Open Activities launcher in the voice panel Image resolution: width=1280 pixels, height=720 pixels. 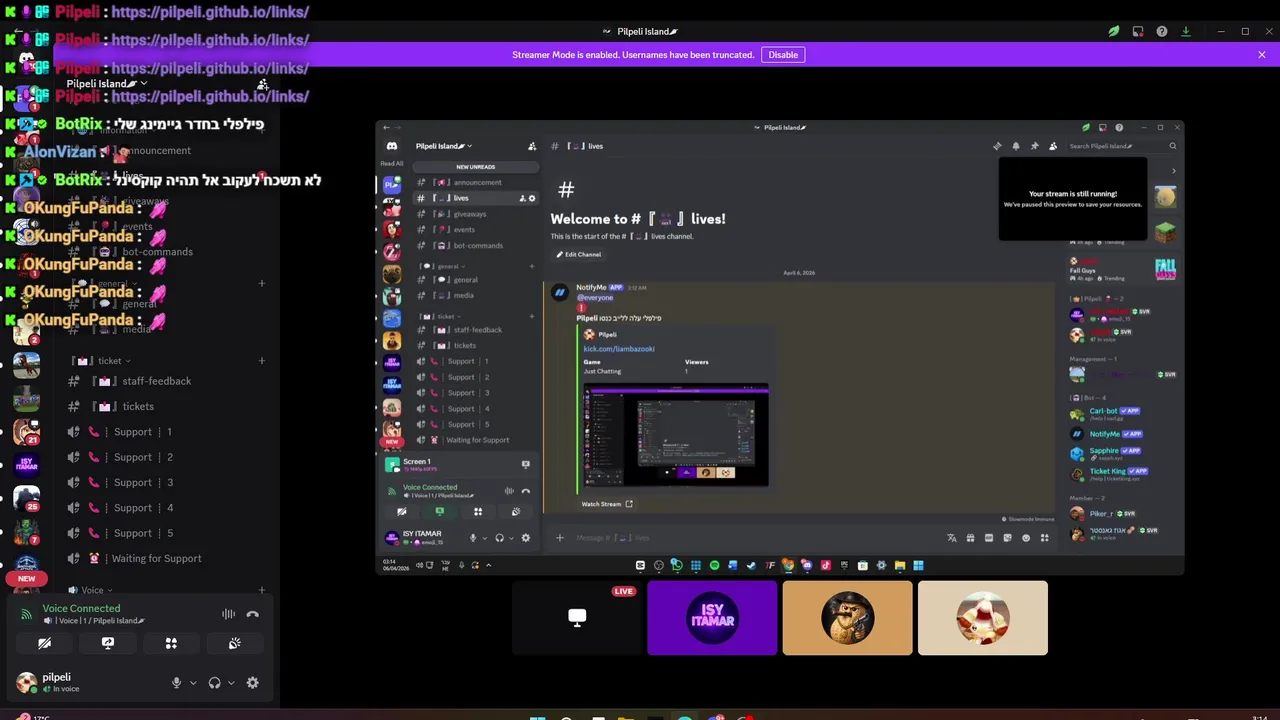pyautogui.click(x=171, y=643)
